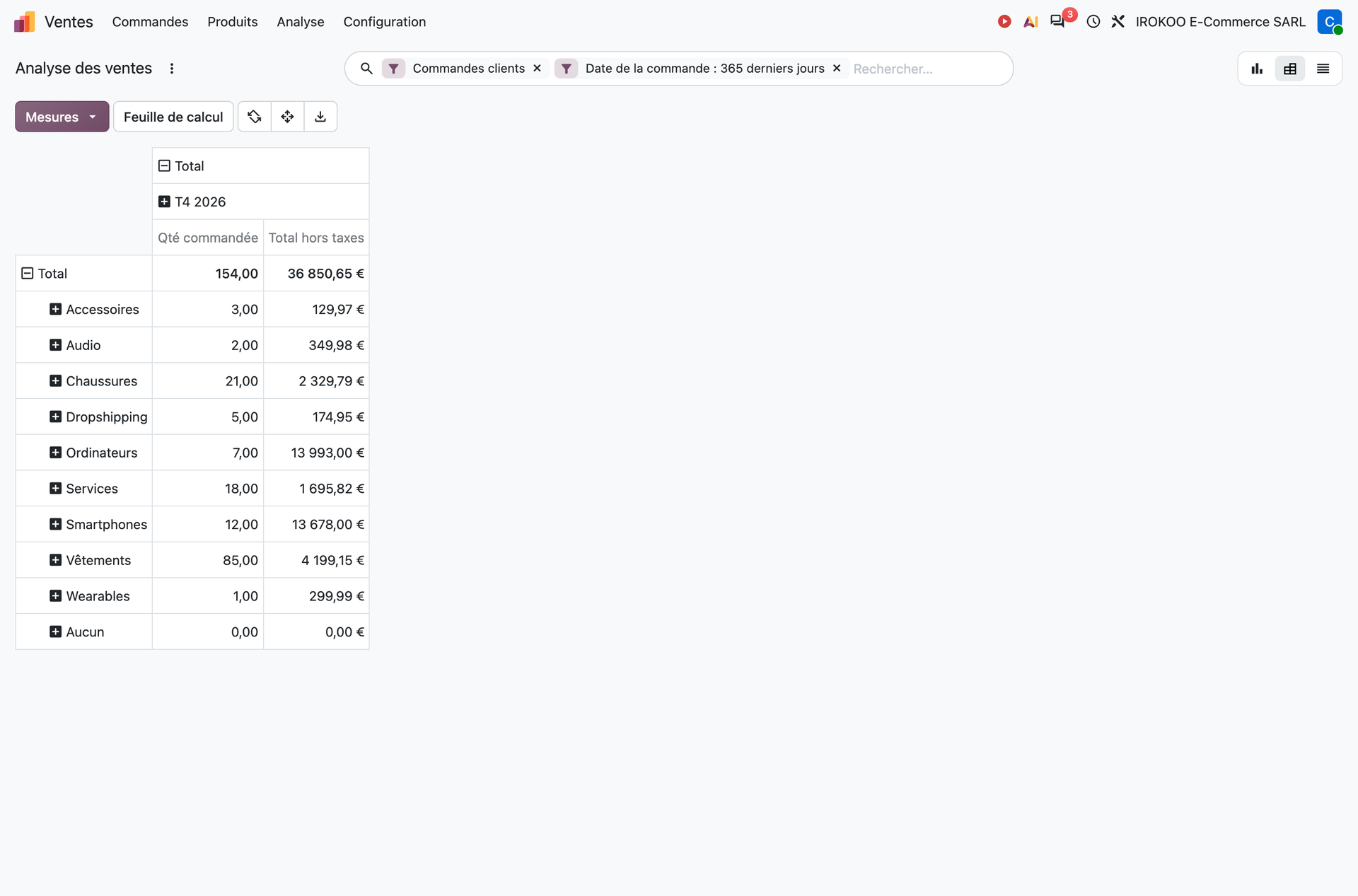Expand all pivot rows
The image size is (1358, 896).
click(288, 117)
